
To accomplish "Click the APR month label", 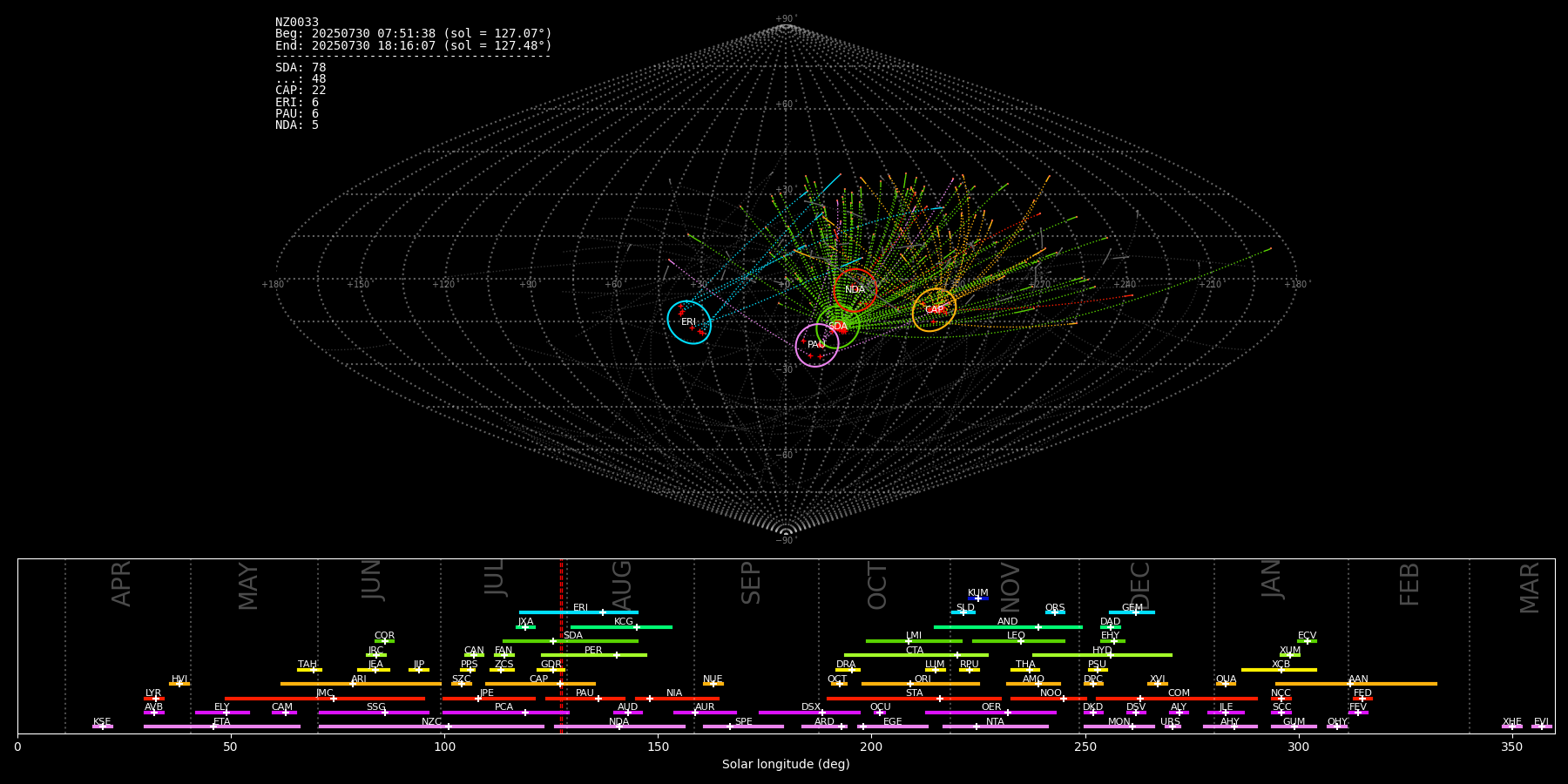I will pos(122,584).
